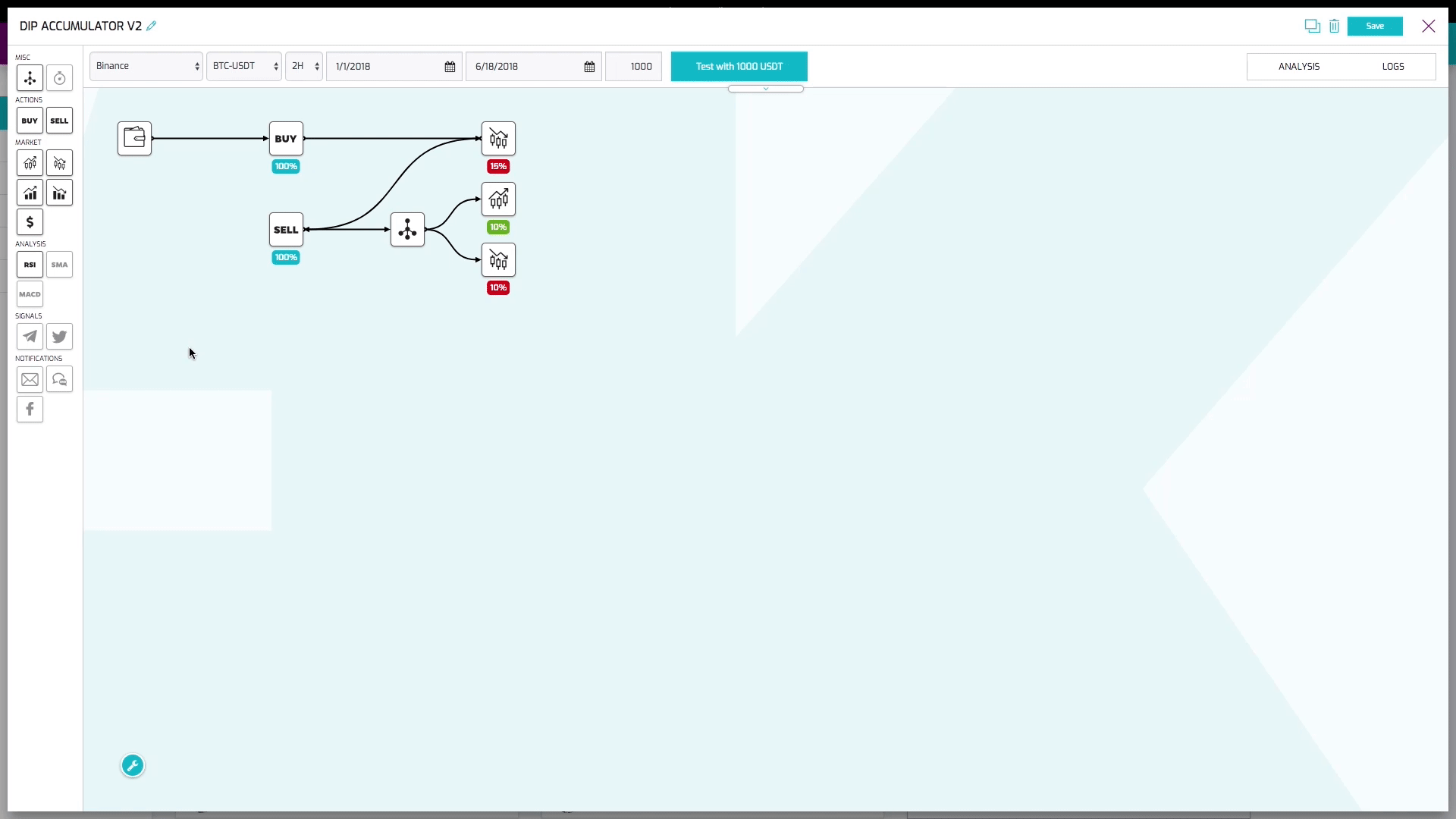Select the email notification icon
The height and width of the screenshot is (819, 1456).
click(30, 379)
